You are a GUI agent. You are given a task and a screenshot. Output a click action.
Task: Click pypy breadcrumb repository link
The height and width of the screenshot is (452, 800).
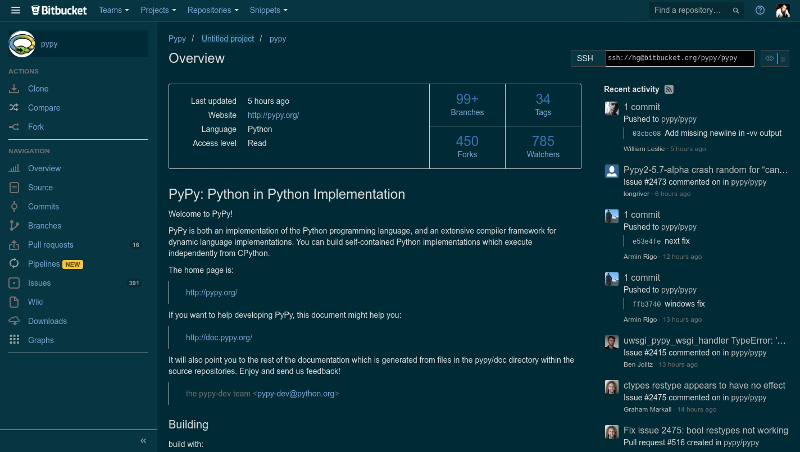pyautogui.click(x=278, y=39)
